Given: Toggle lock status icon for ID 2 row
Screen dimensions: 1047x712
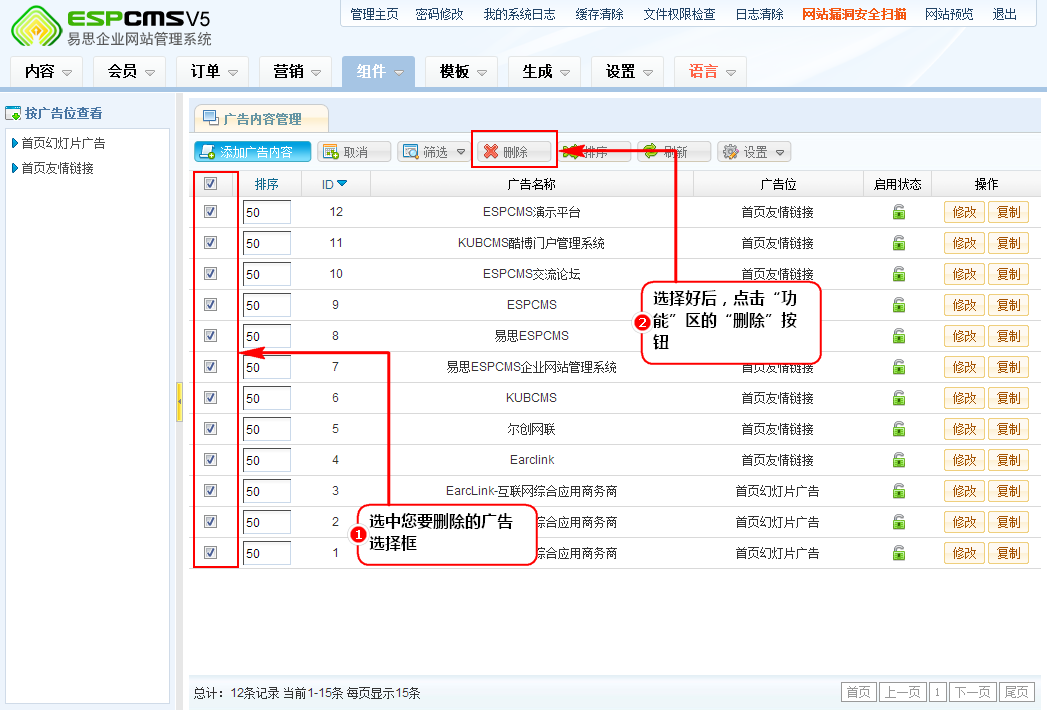Looking at the screenshot, I should (x=899, y=522).
